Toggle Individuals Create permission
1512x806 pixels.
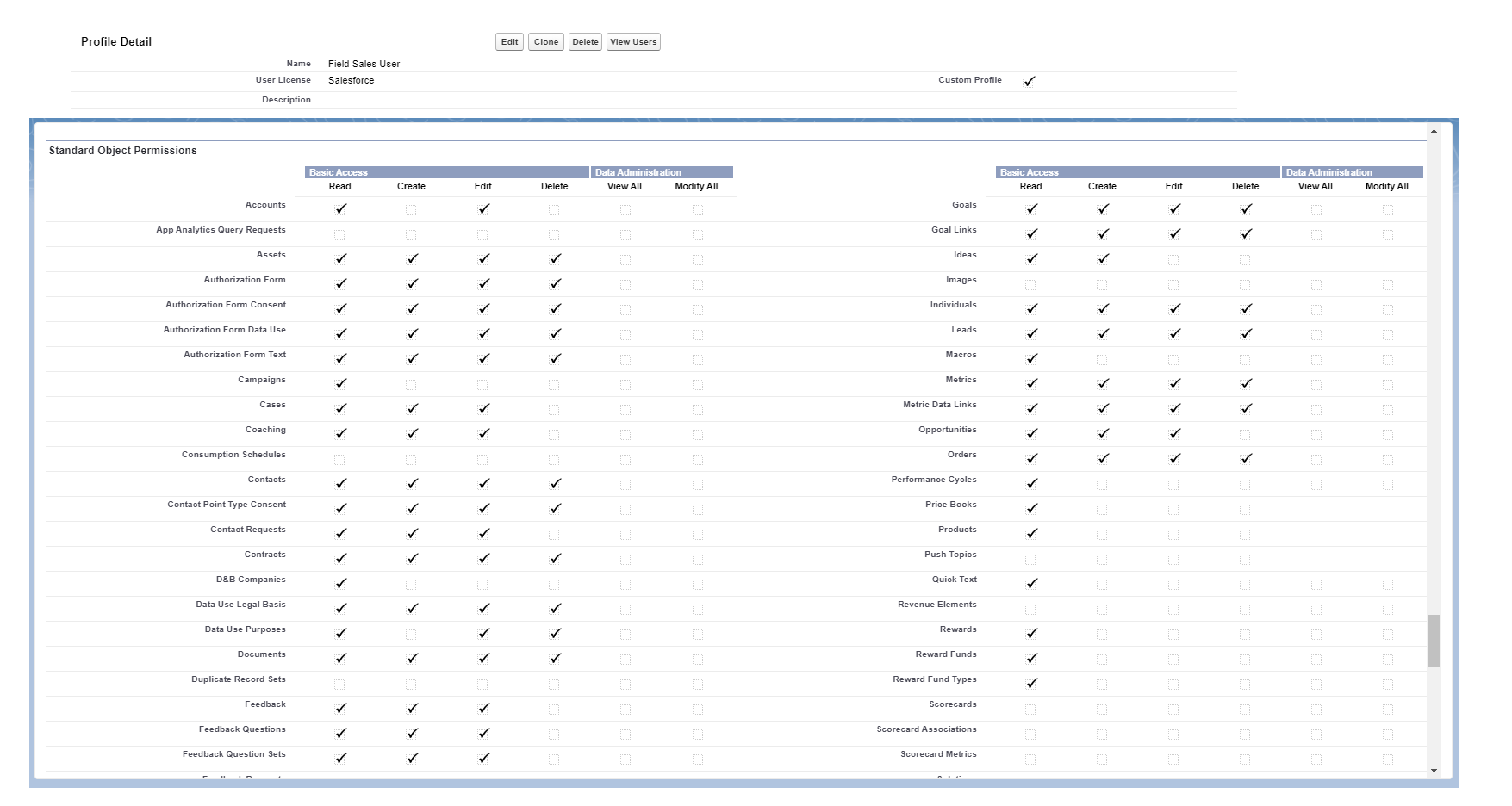(1104, 309)
